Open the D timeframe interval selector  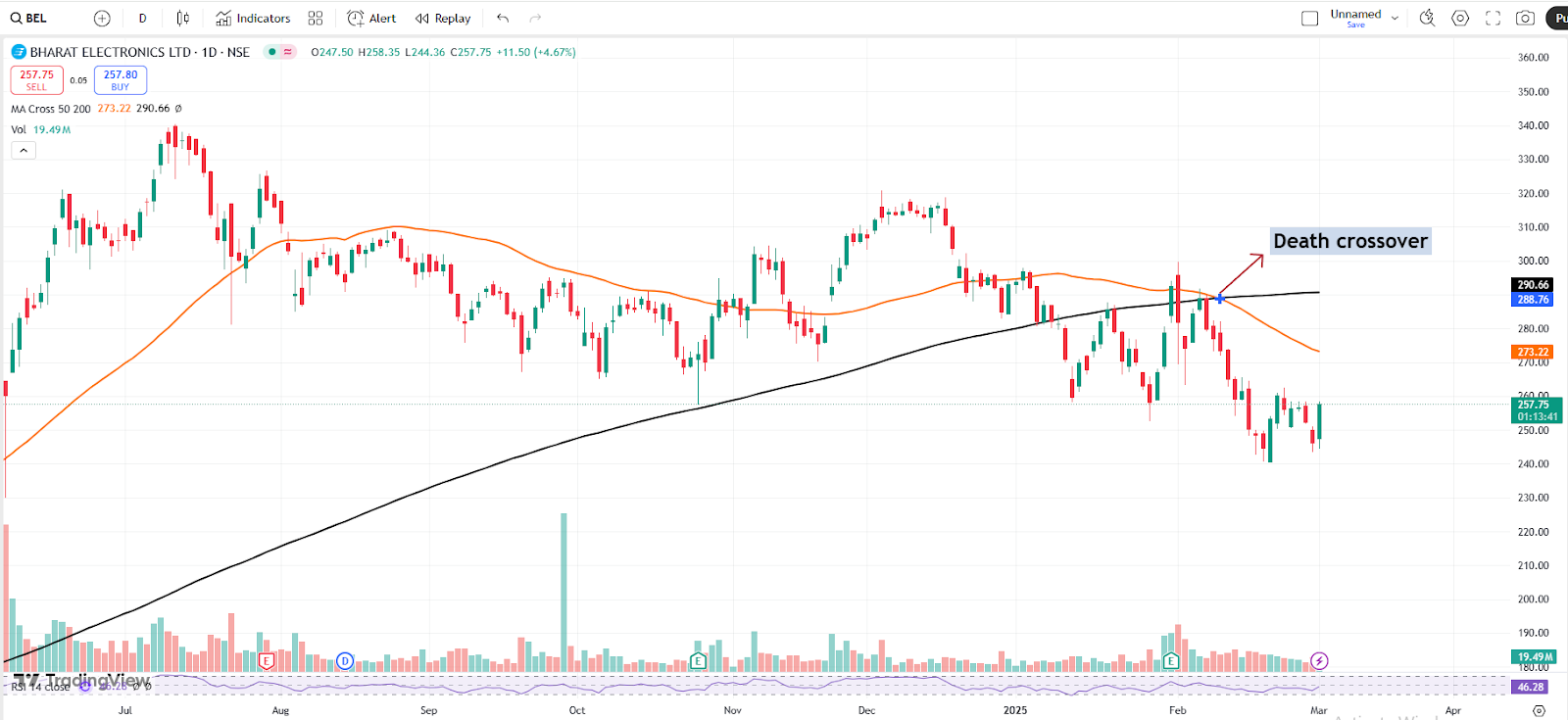point(143,18)
